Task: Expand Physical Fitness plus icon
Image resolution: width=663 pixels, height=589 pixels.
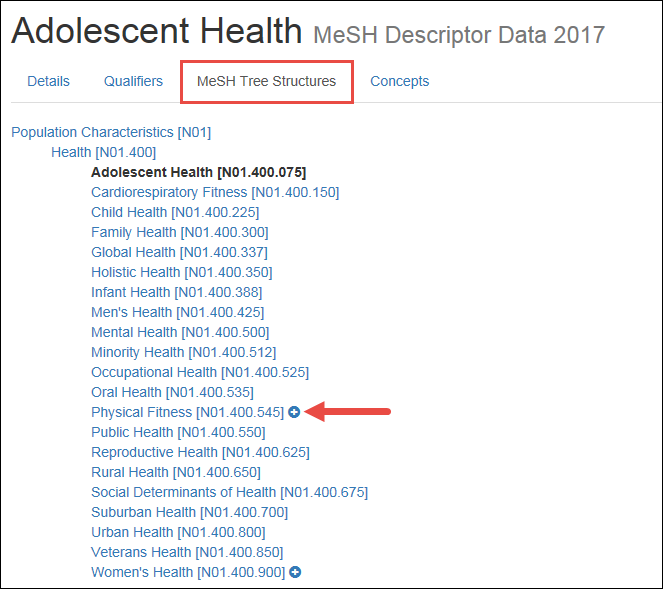Action: coord(294,412)
